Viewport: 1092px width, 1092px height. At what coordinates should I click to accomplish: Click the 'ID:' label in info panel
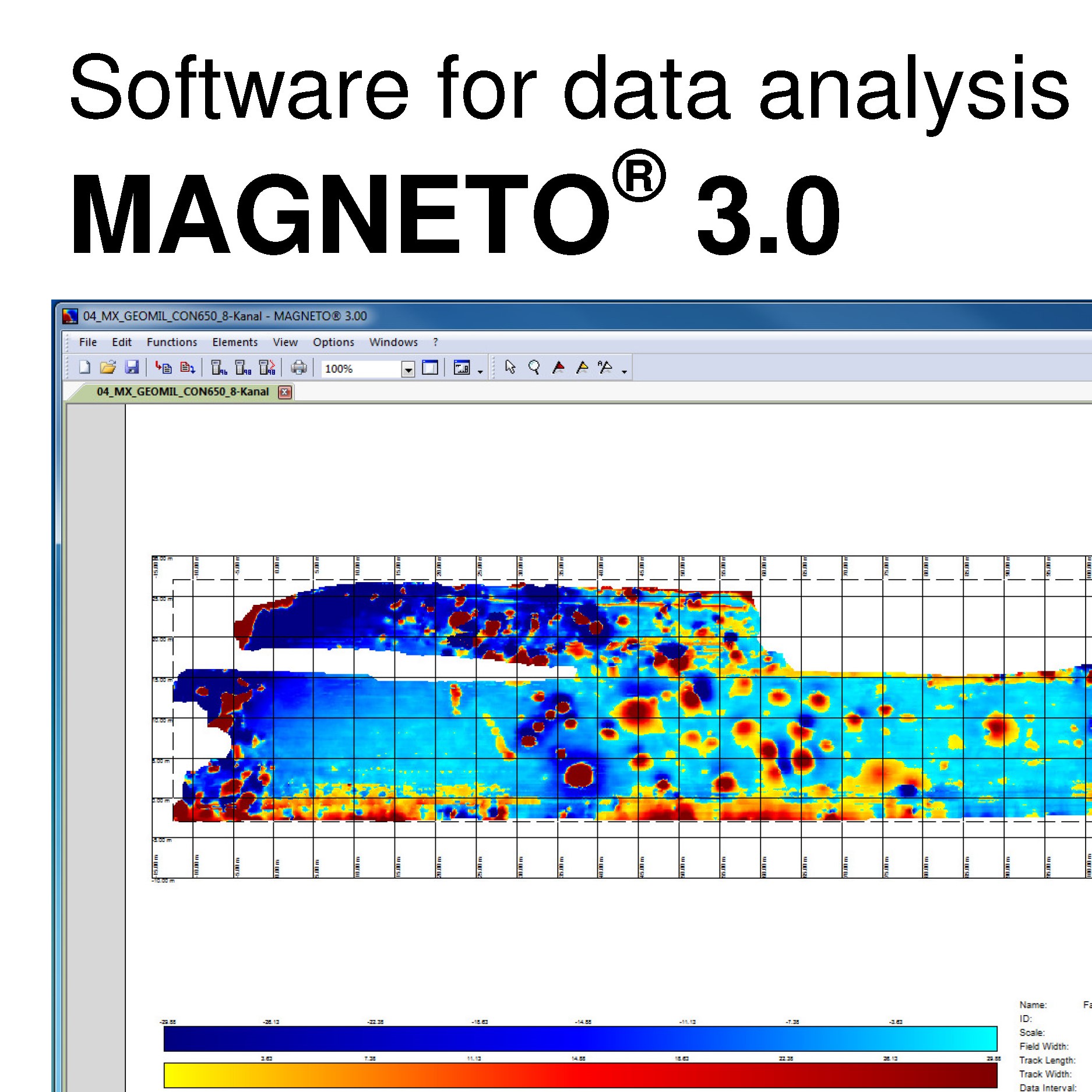click(1026, 1019)
